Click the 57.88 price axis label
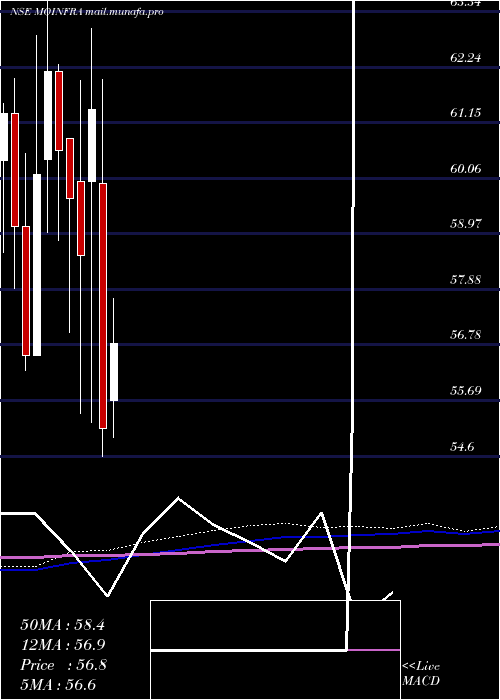Viewport: 500px width, 700px height. click(466, 280)
